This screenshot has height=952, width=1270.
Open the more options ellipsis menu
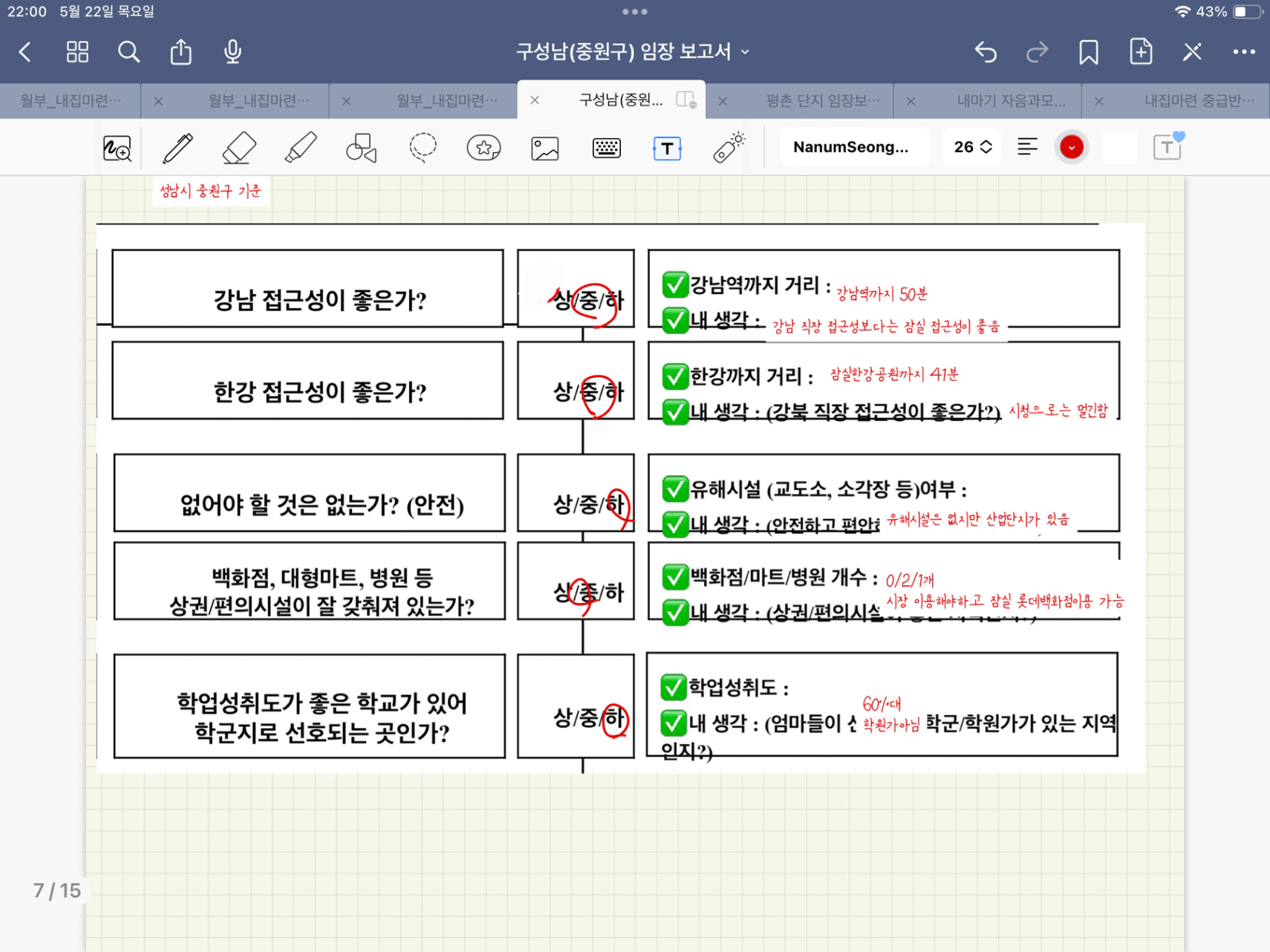pos(1244,52)
